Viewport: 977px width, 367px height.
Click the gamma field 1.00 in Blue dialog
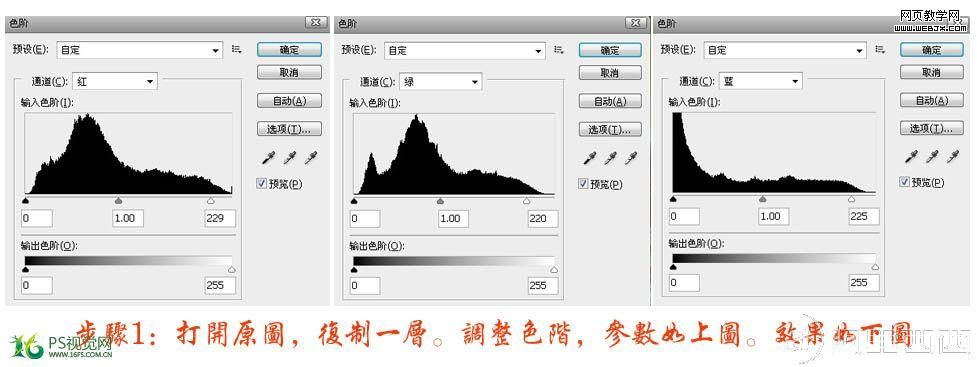[x=773, y=216]
